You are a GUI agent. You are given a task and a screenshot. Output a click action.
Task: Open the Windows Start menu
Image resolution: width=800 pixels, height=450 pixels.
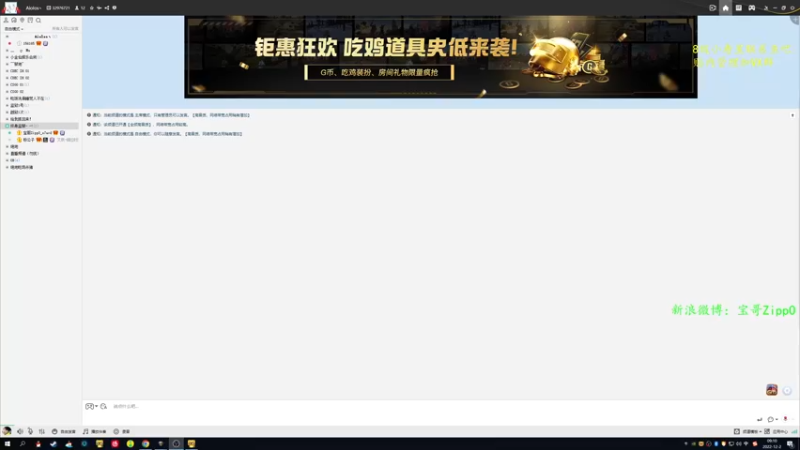coord(7,444)
